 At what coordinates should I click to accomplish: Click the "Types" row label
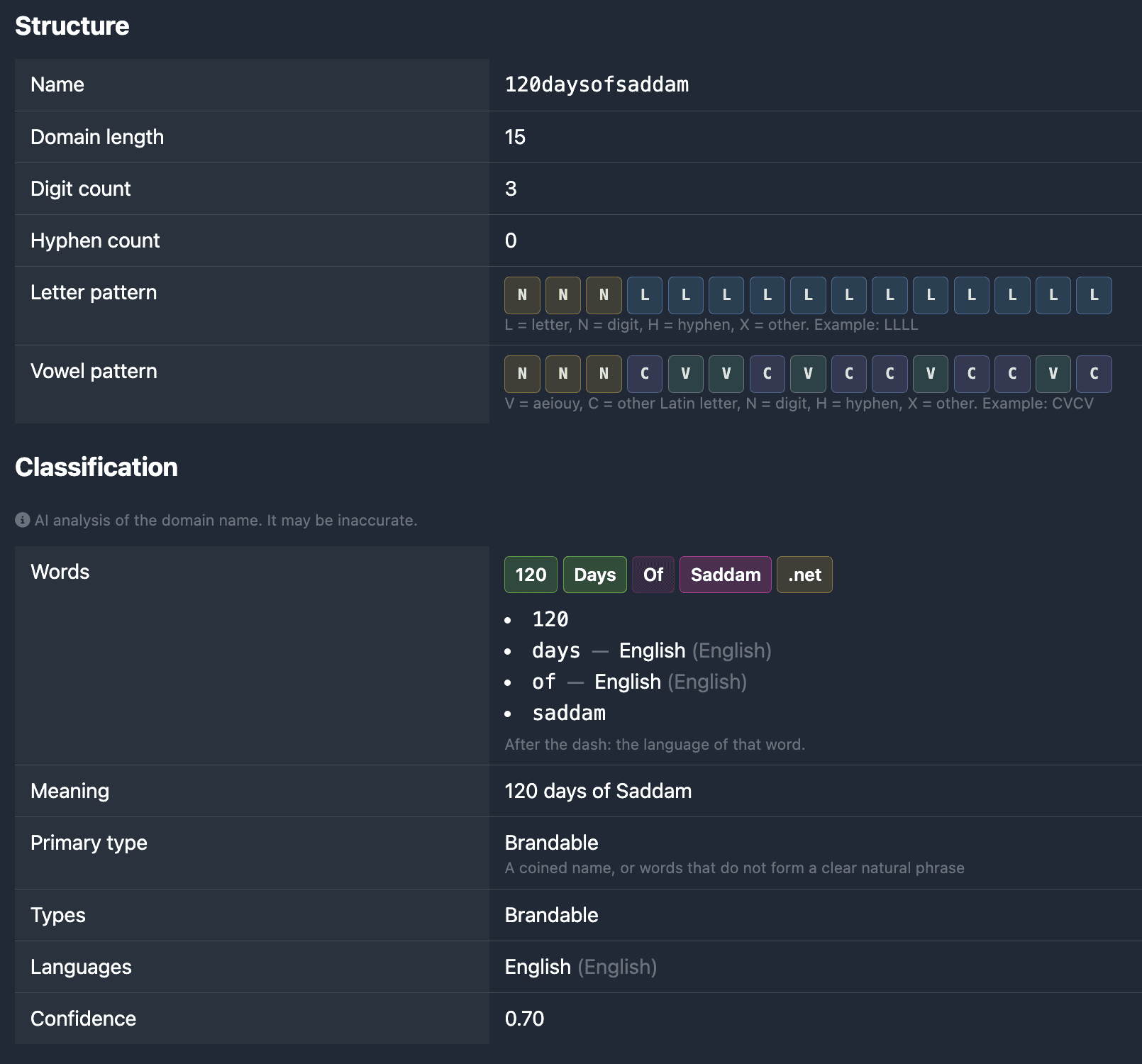[x=58, y=915]
